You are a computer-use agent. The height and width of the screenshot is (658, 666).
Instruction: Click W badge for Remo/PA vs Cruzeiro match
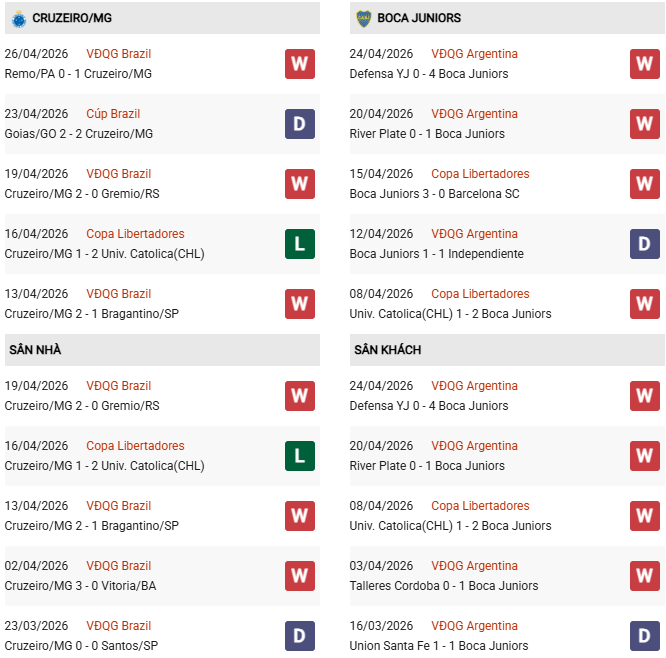[300, 64]
